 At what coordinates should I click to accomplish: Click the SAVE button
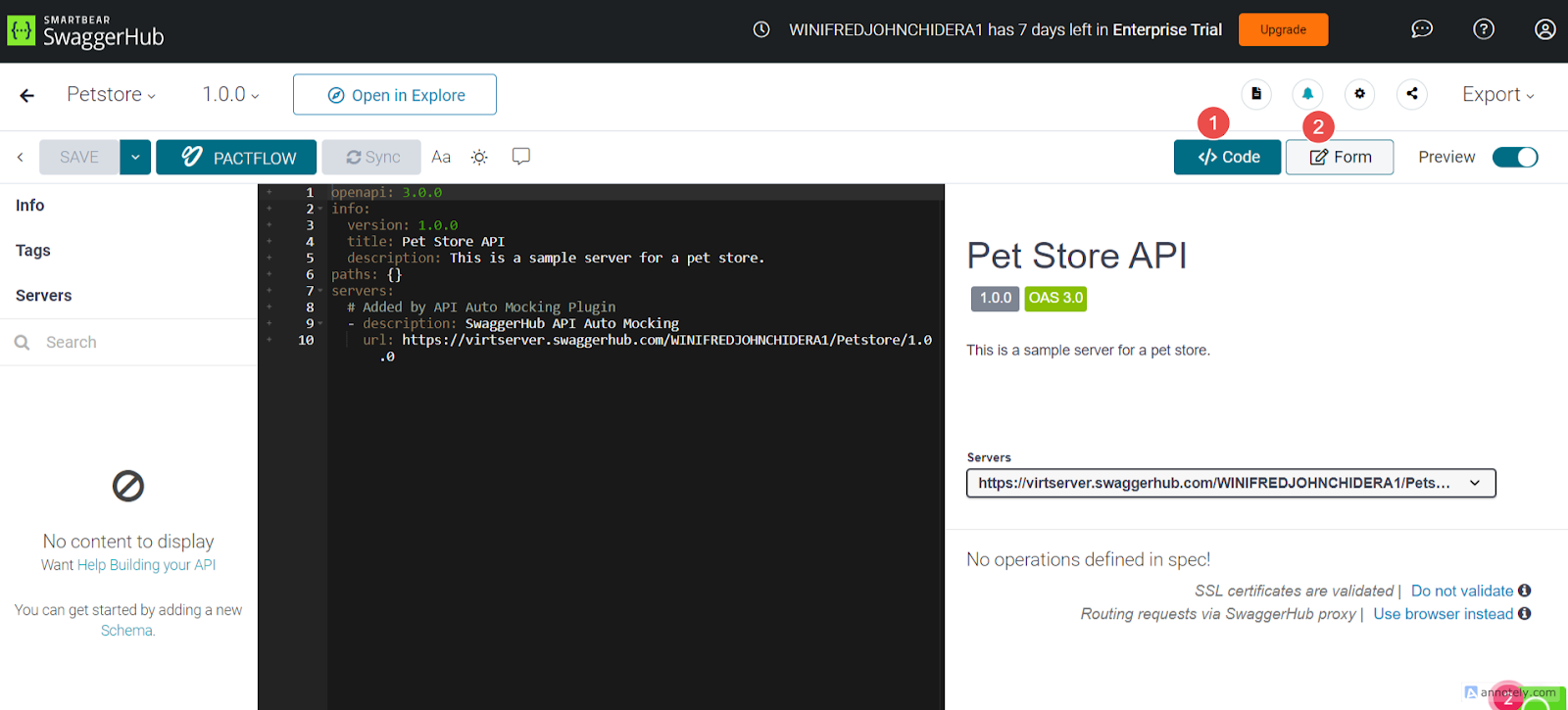point(79,157)
